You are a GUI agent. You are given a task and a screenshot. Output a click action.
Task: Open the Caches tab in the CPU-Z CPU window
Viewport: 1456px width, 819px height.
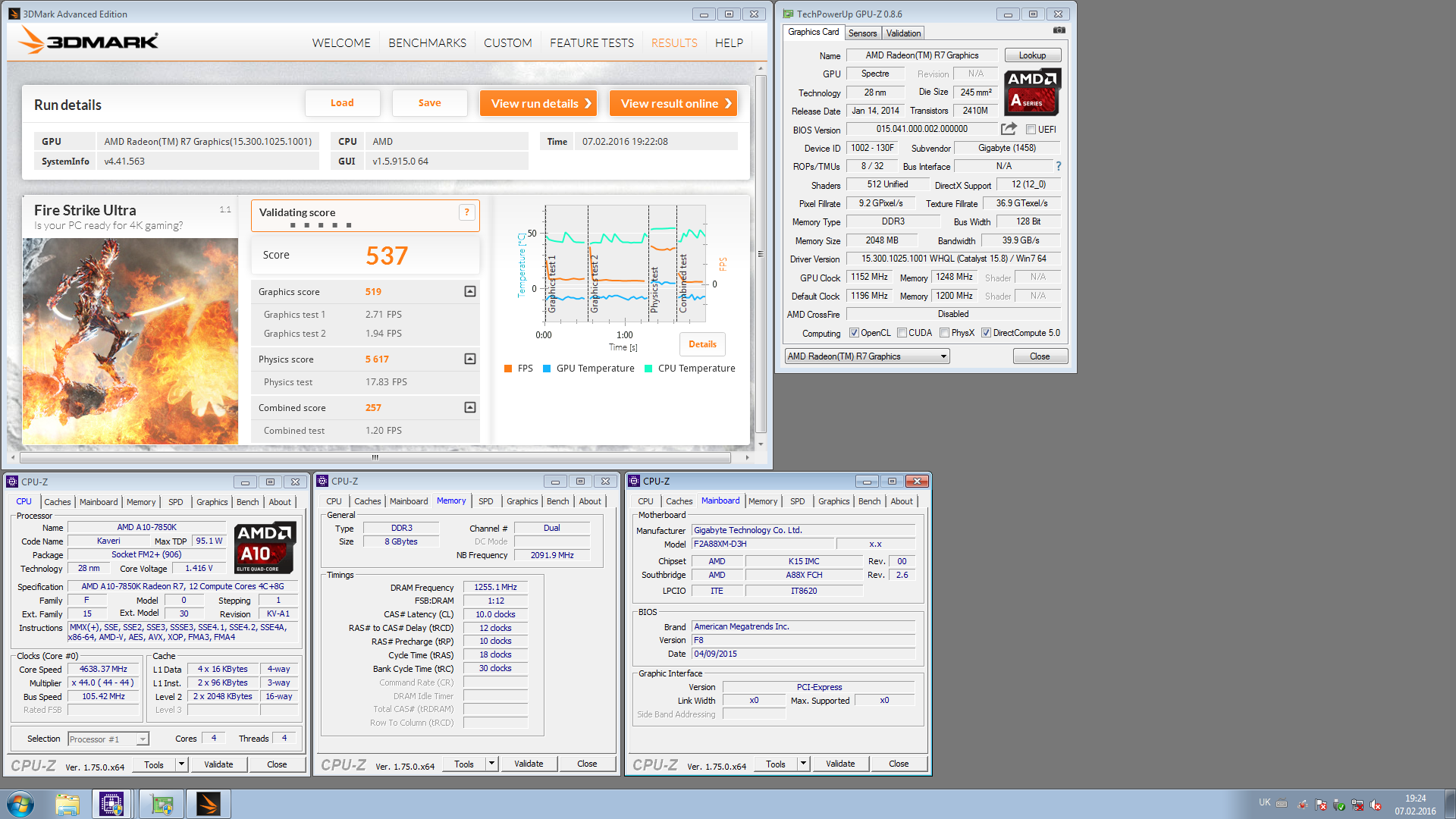click(x=57, y=502)
